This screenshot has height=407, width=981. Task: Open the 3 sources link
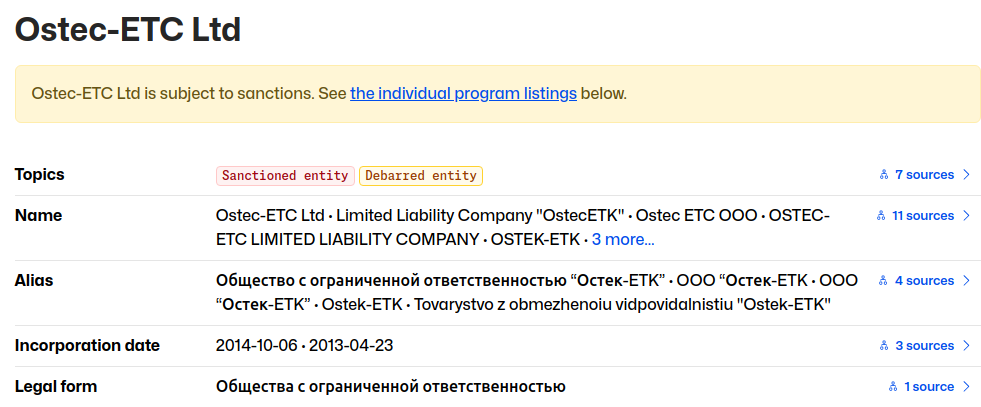[x=924, y=346]
